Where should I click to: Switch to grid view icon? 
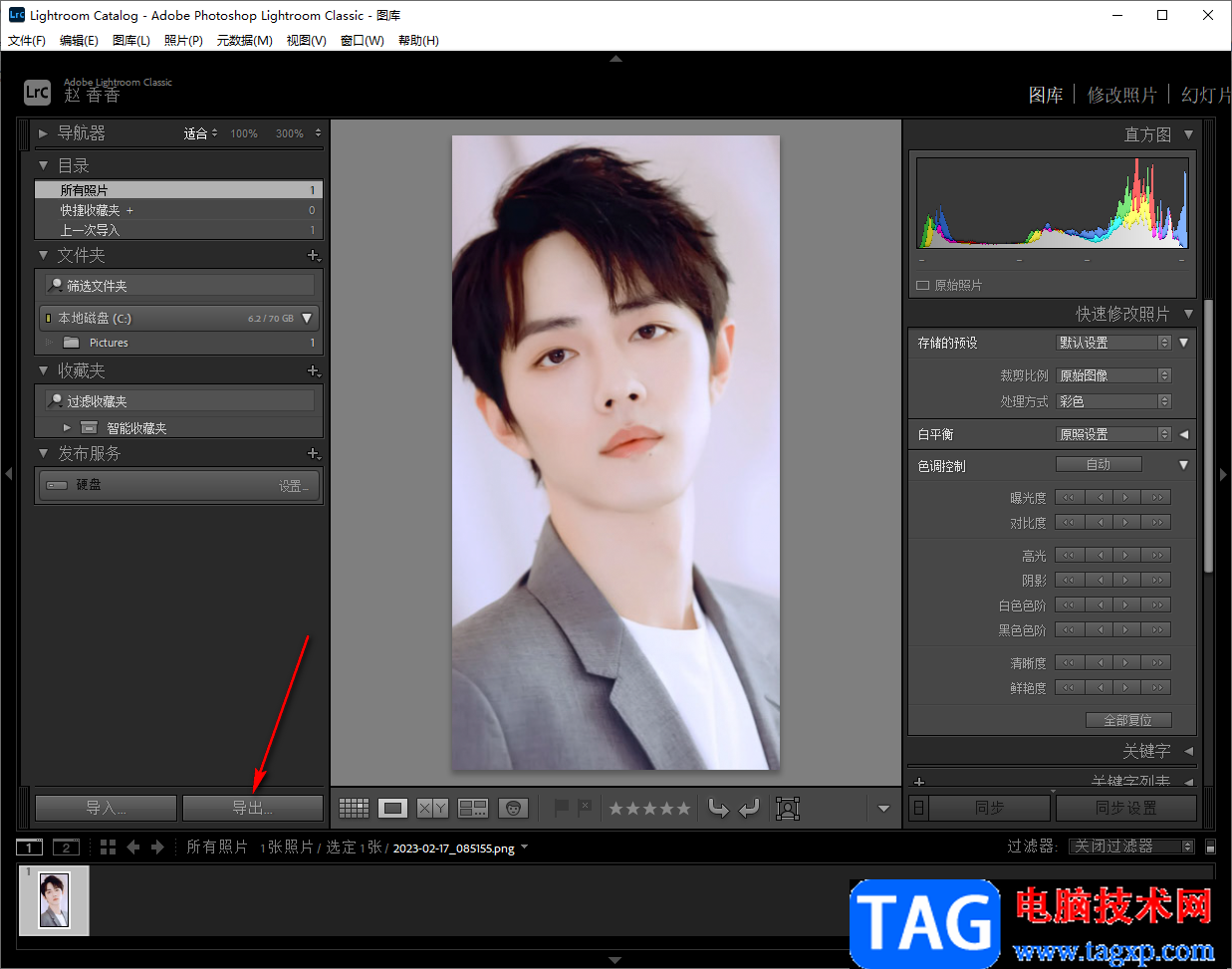pyautogui.click(x=354, y=809)
